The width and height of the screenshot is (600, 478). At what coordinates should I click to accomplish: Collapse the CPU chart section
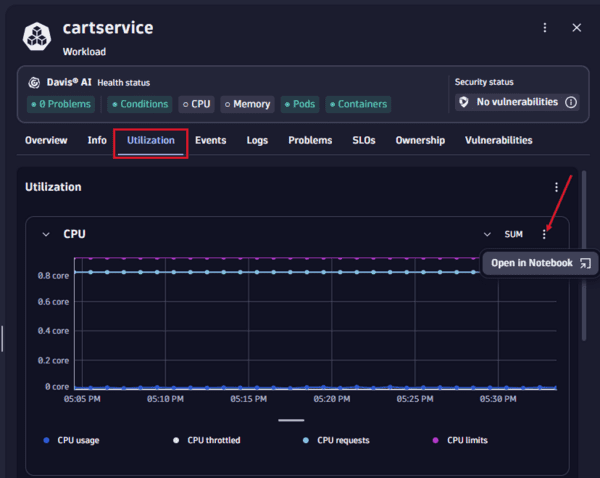tap(46, 234)
